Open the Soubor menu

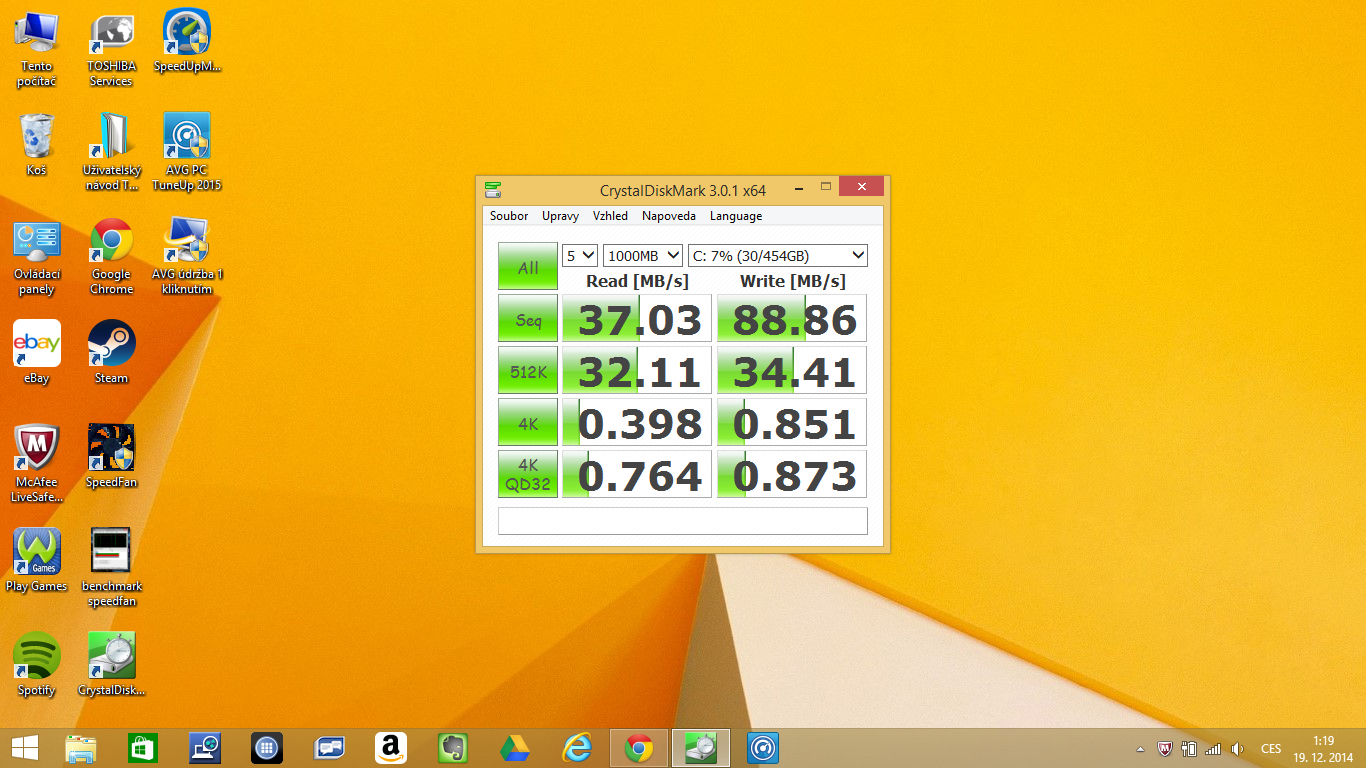[x=509, y=216]
